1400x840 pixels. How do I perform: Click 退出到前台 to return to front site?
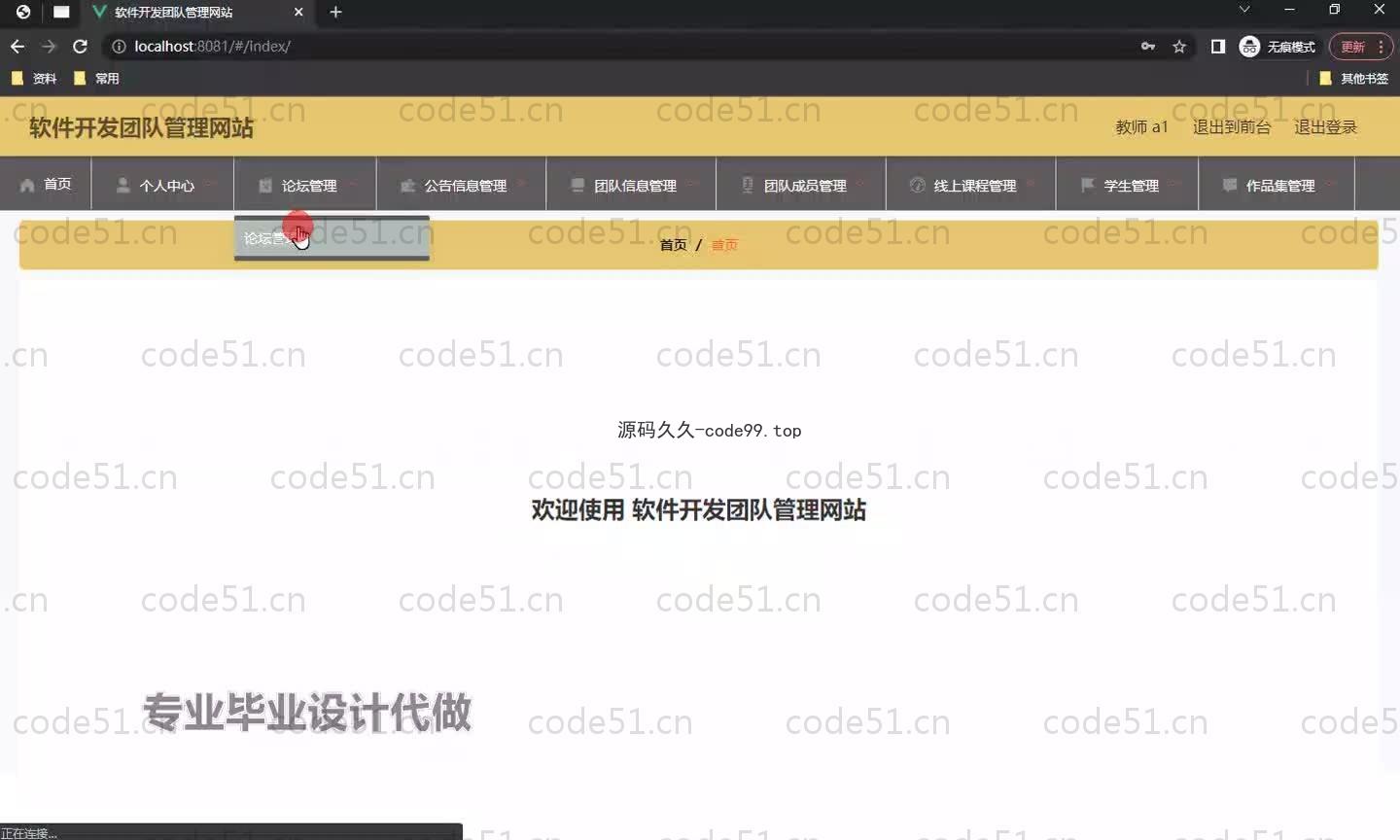point(1232,127)
